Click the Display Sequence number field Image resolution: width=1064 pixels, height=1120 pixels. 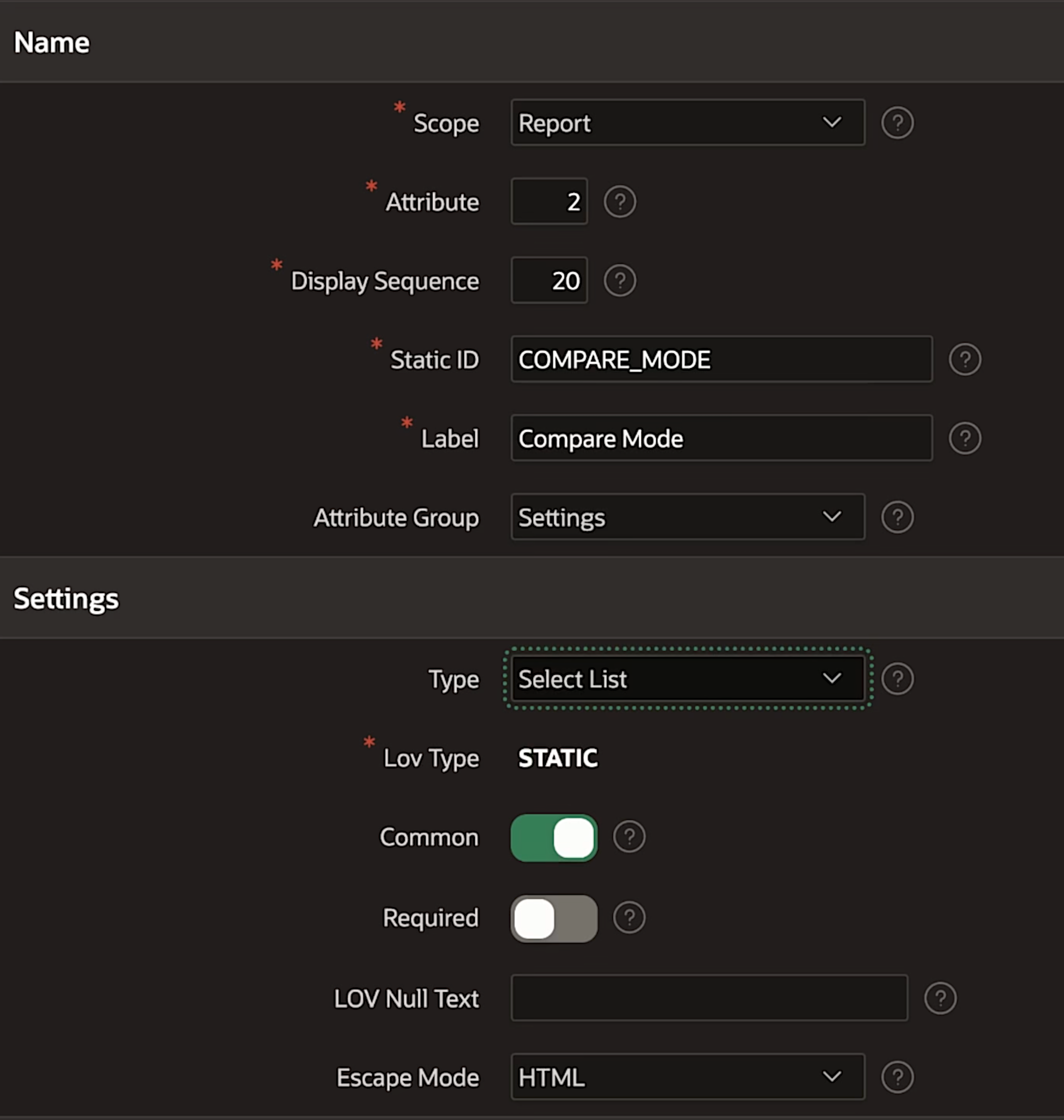[x=549, y=280]
